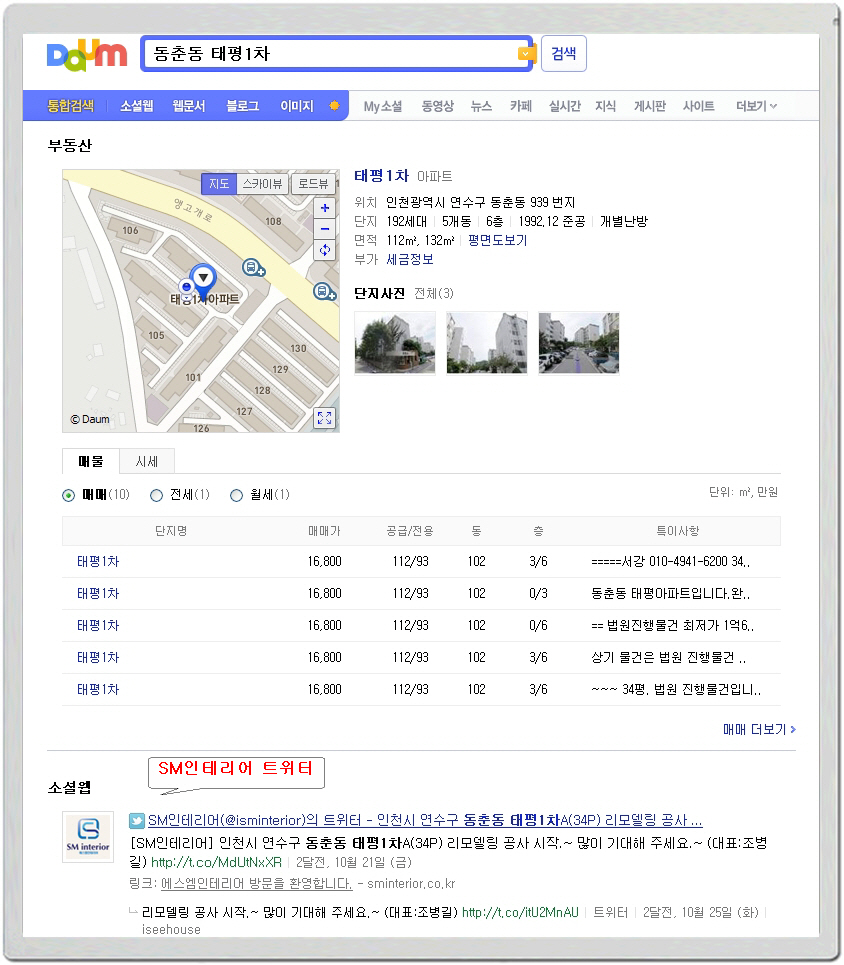Reset the map view with refresh icon
Screen dimensions: 844x965
pos(324,250)
